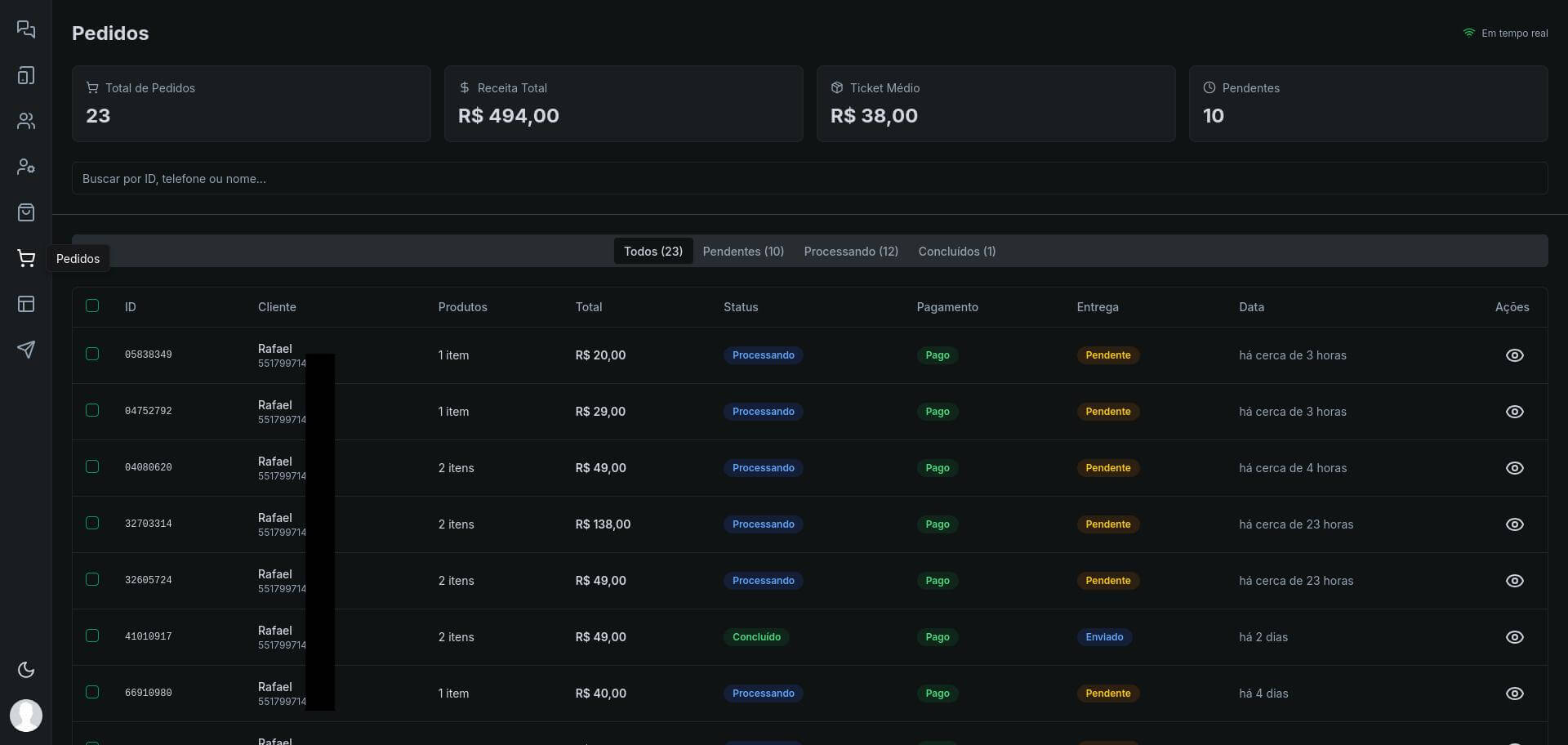The height and width of the screenshot is (745, 1568).
Task: Click the user avatar at bottom left
Action: tap(26, 716)
